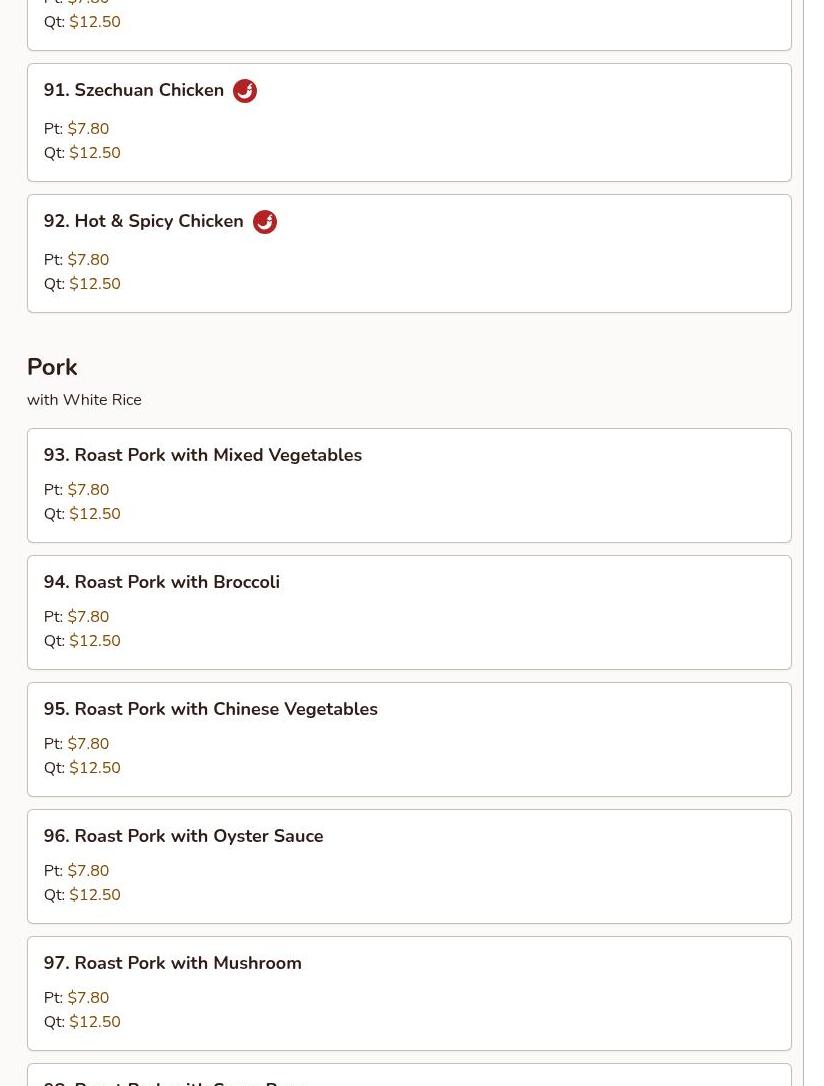Pick Hot & Spicy Chicken pint price
The width and height of the screenshot is (824, 1086).
pos(88,260)
